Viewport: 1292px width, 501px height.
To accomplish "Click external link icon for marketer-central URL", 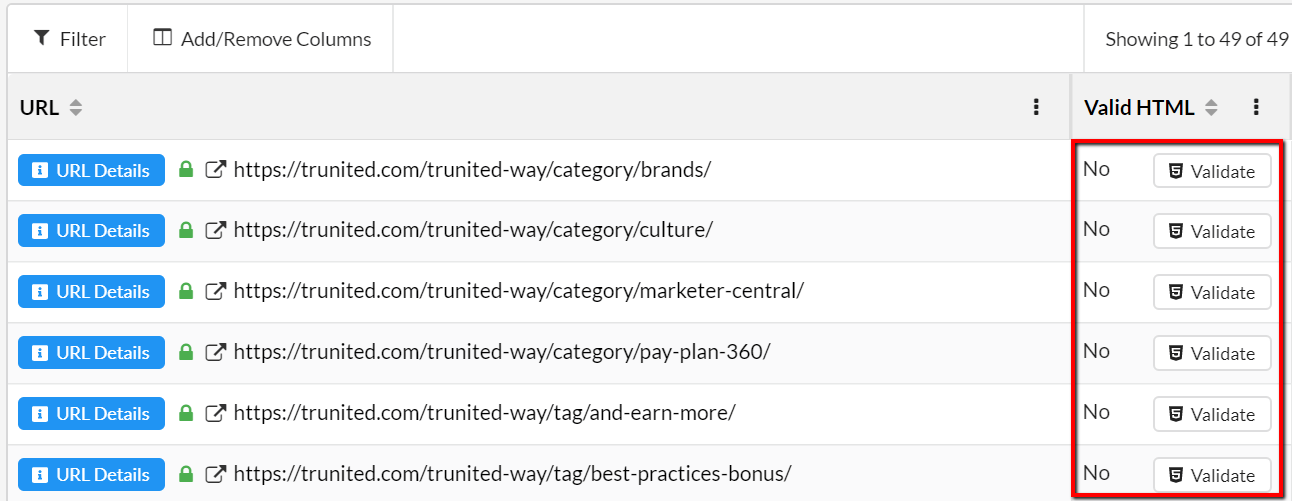I will (x=215, y=292).
